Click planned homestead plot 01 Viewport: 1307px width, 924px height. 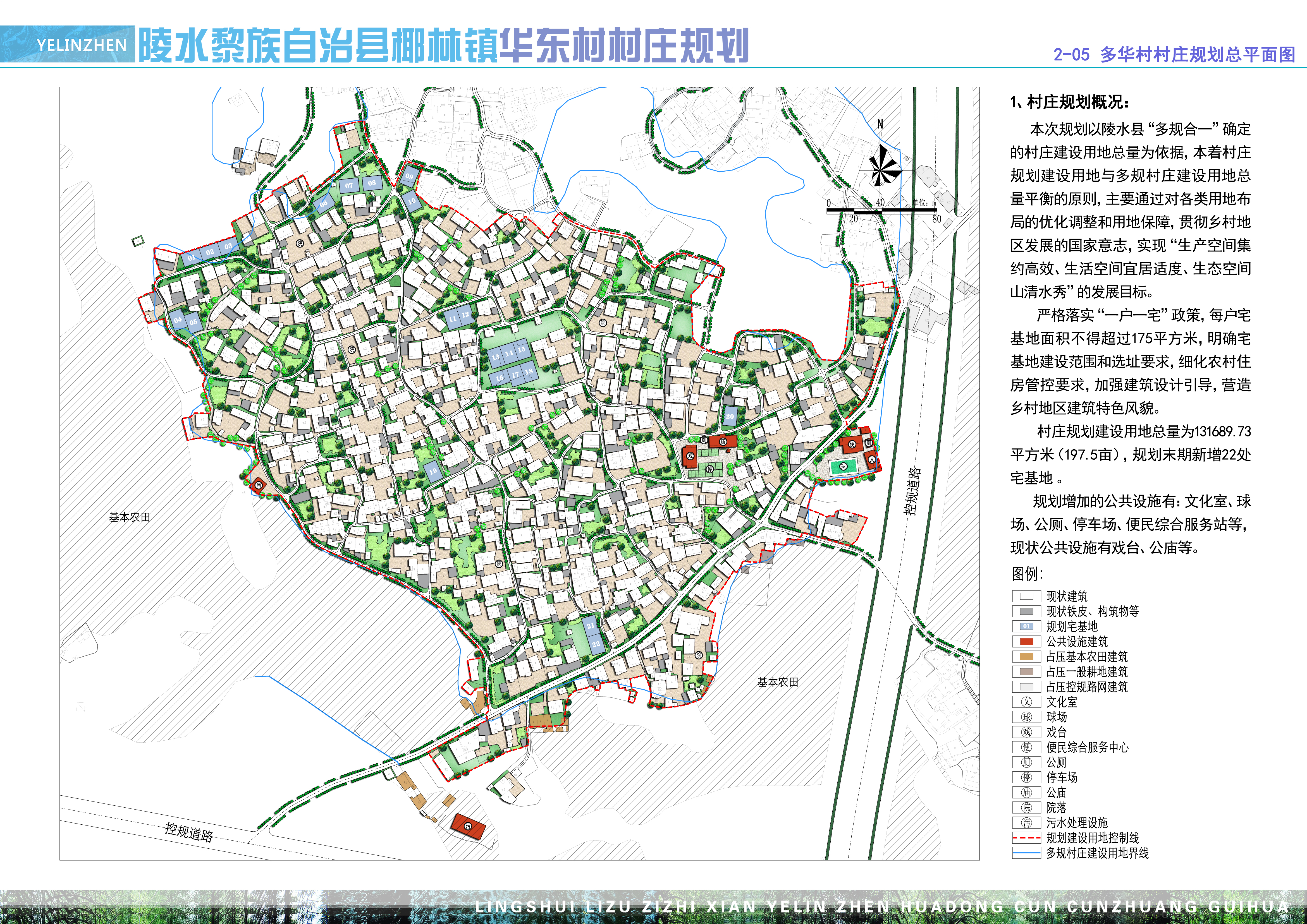191,257
